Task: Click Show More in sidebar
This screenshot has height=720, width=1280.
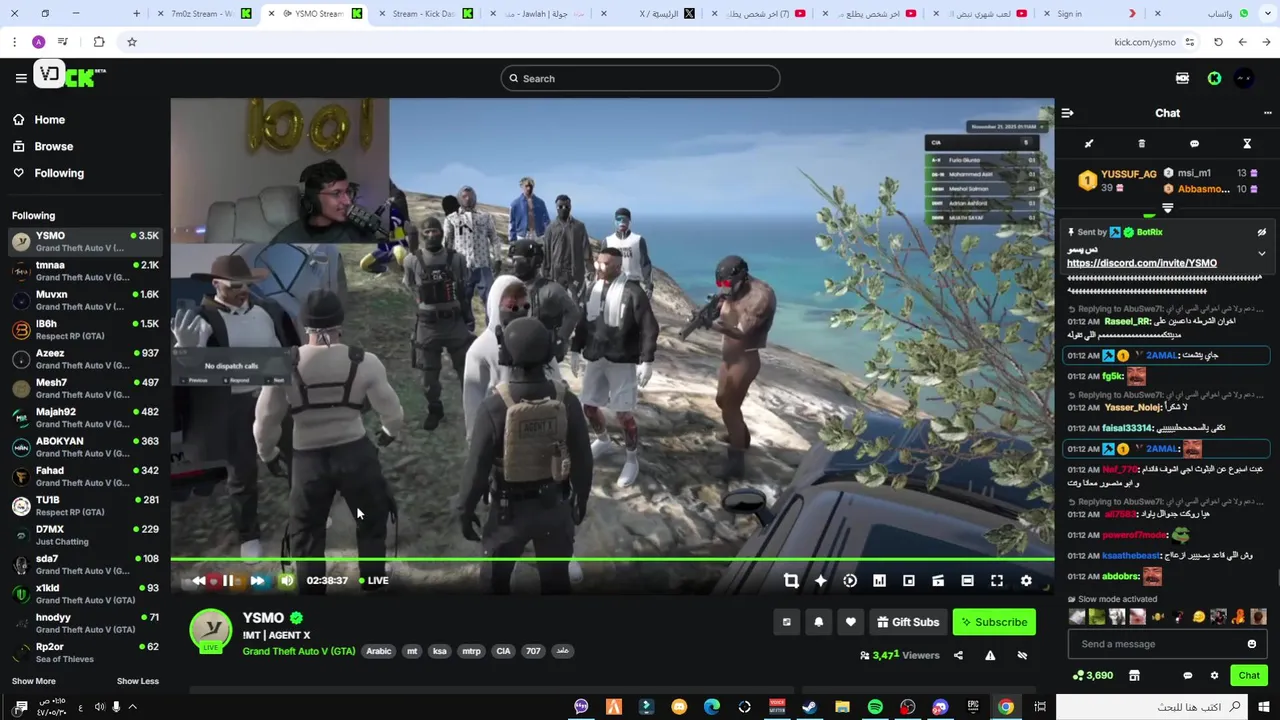Action: click(x=34, y=681)
